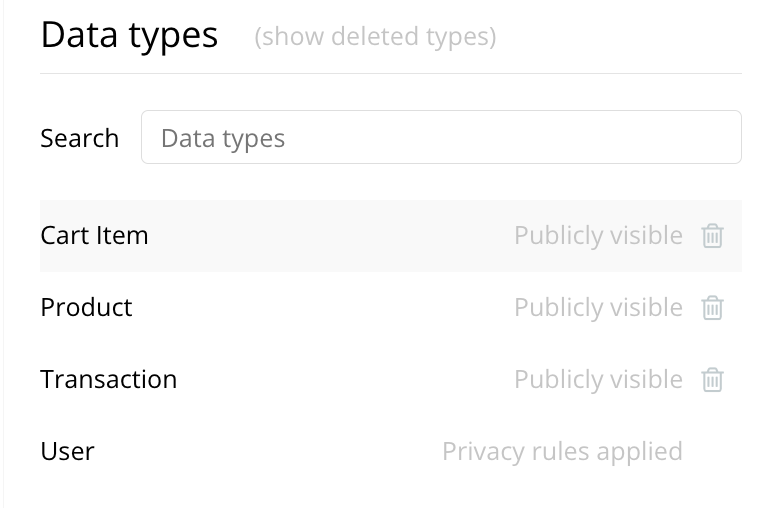Click the empty space in the User row
Screen dimensions: 764x508
[x=268, y=452]
